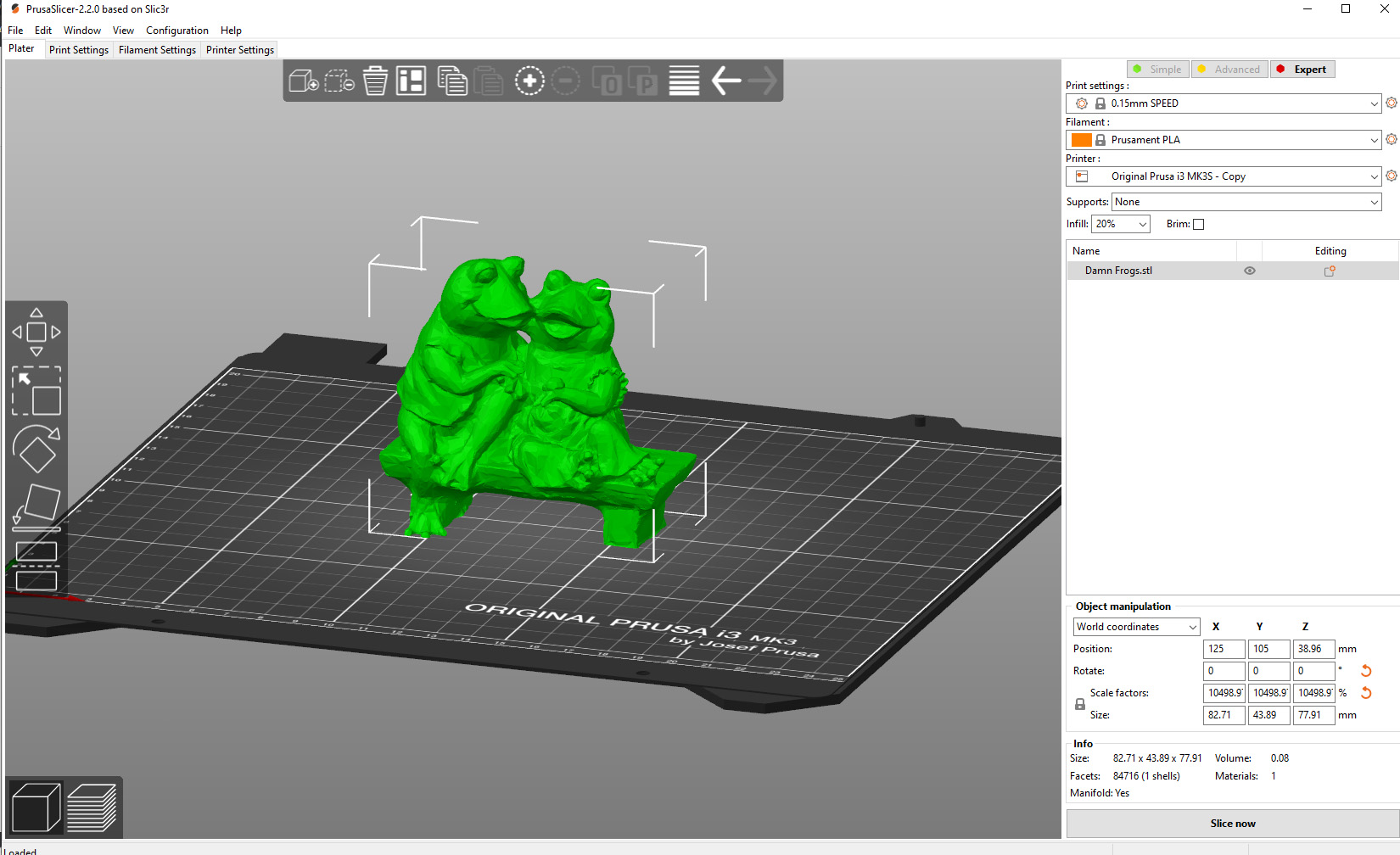Open the Configuration menu

177,31
